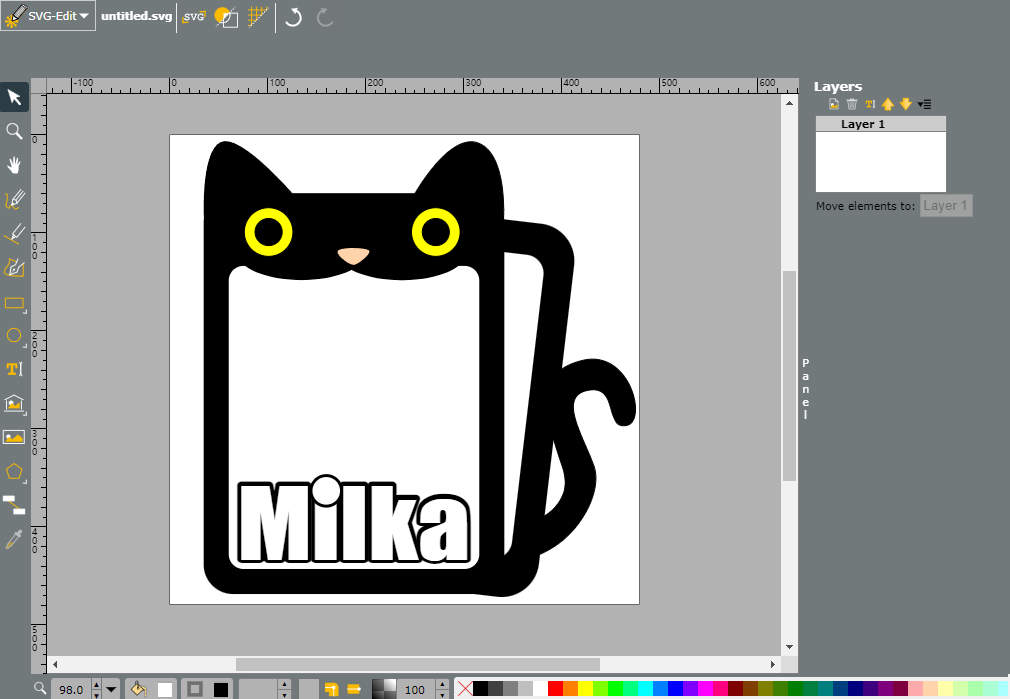Image resolution: width=1010 pixels, height=699 pixels.
Task: Activate the Text tool
Action: pyautogui.click(x=14, y=369)
